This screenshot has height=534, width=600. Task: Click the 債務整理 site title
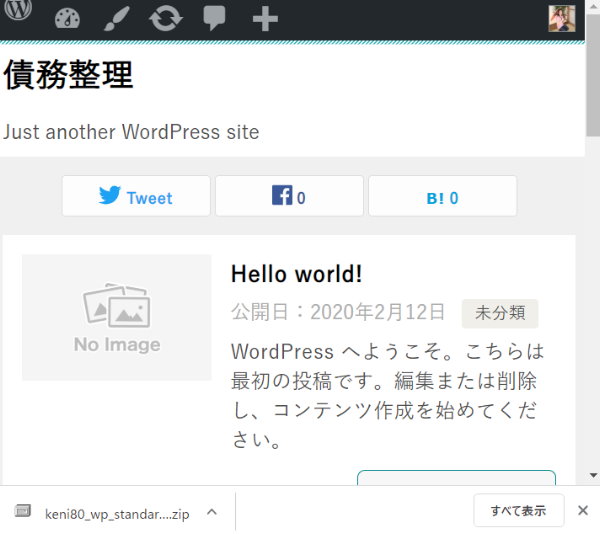[68, 75]
